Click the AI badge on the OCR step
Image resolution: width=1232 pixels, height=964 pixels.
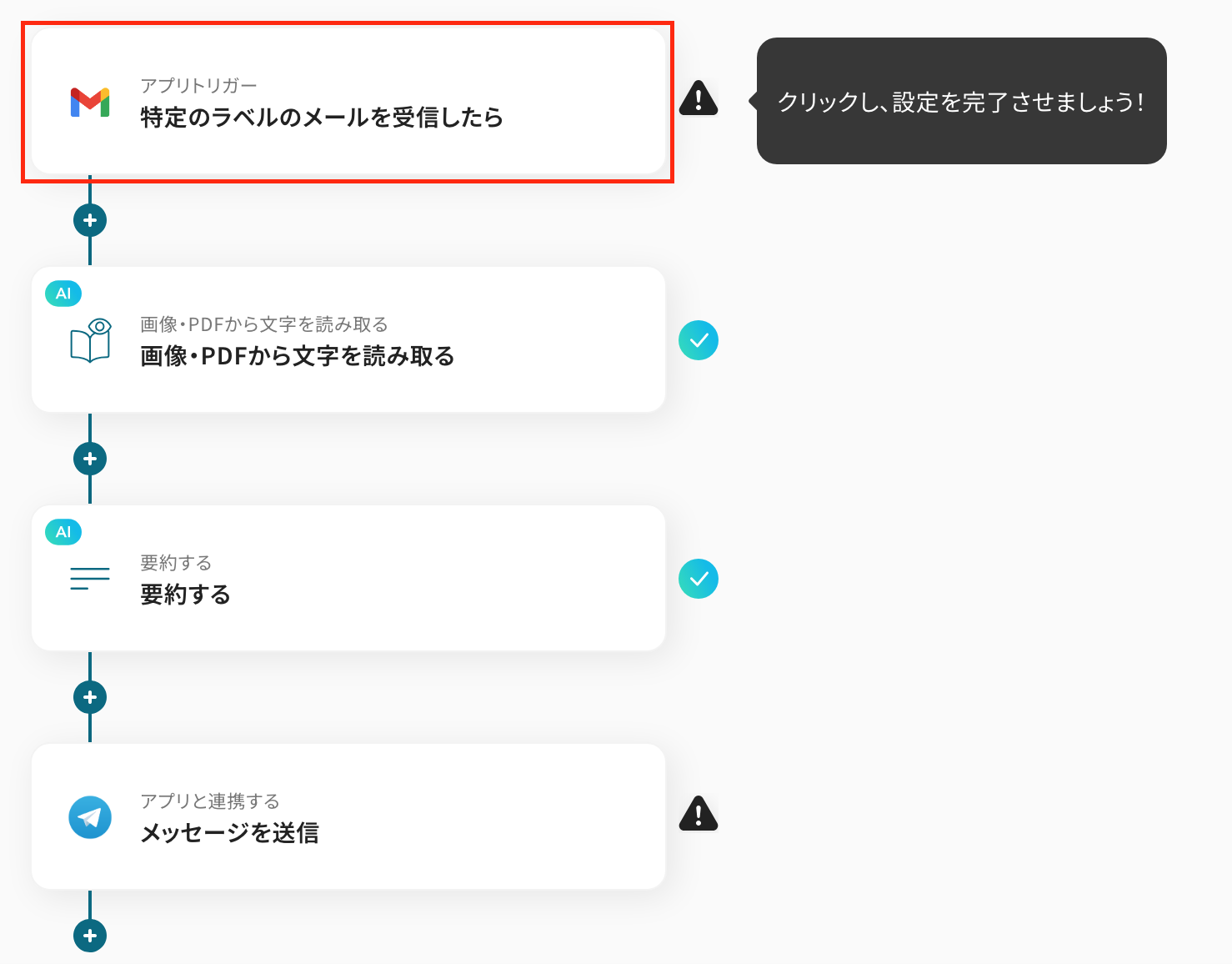click(x=63, y=294)
